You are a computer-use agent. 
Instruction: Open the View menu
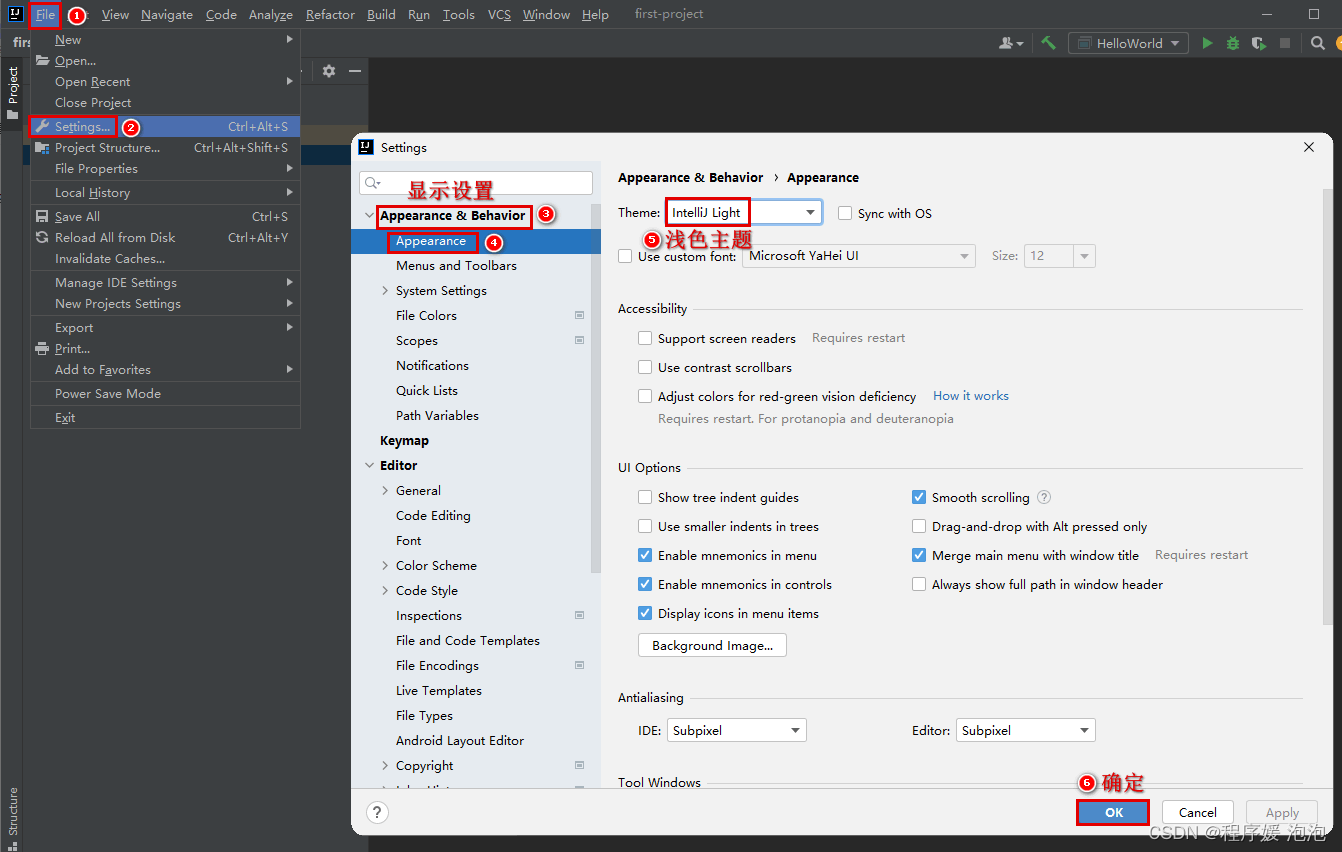coord(115,14)
